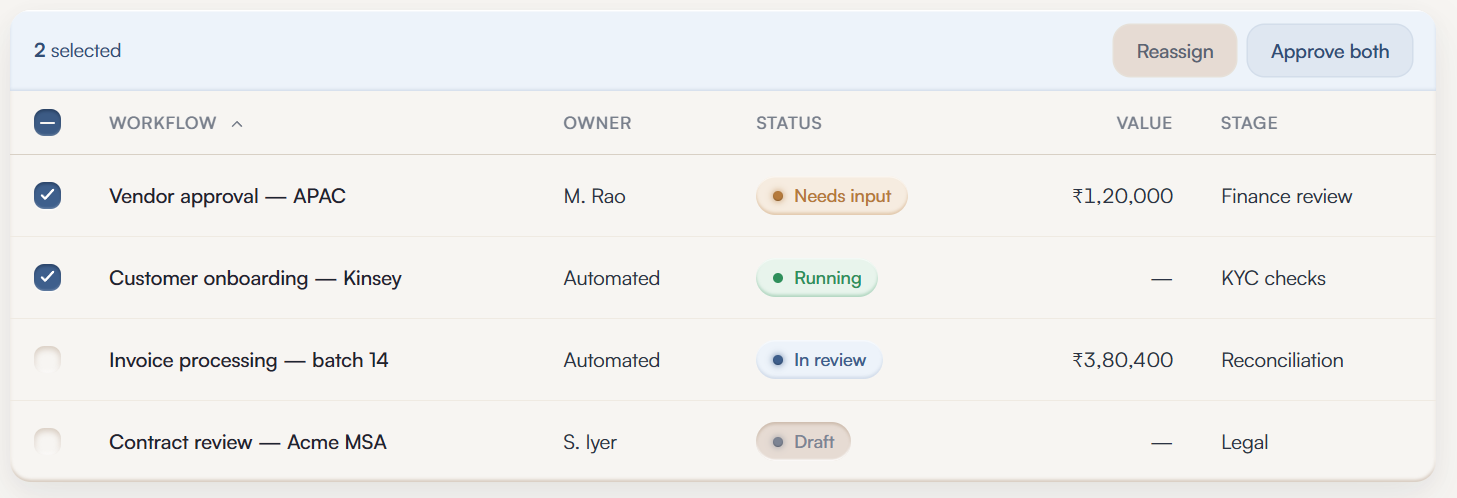Image resolution: width=1457 pixels, height=498 pixels.
Task: Check the Invoice processing — batch 14 row
Action: point(47,360)
